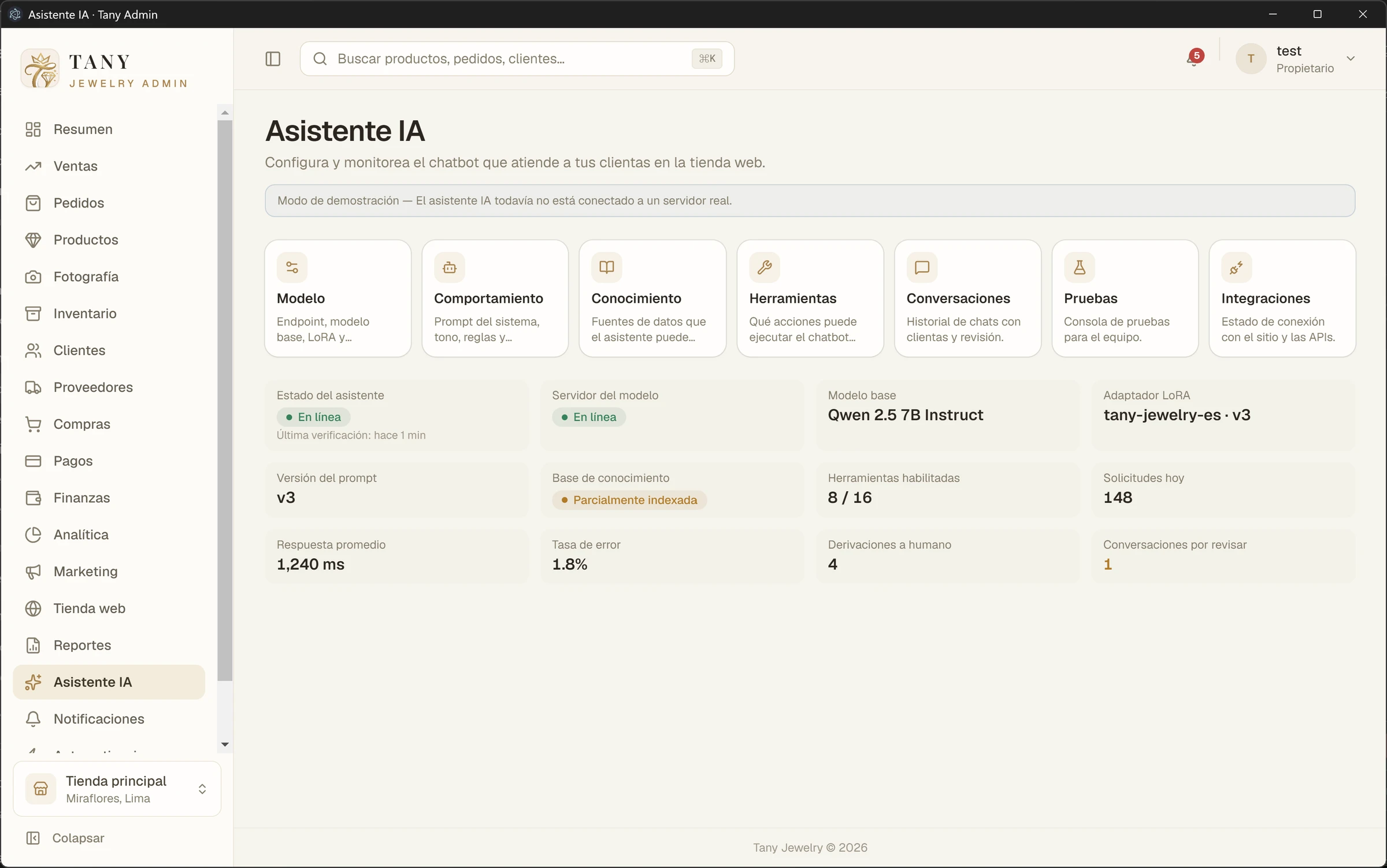Open the Pruebas card title
The height and width of the screenshot is (868, 1387).
click(1091, 298)
